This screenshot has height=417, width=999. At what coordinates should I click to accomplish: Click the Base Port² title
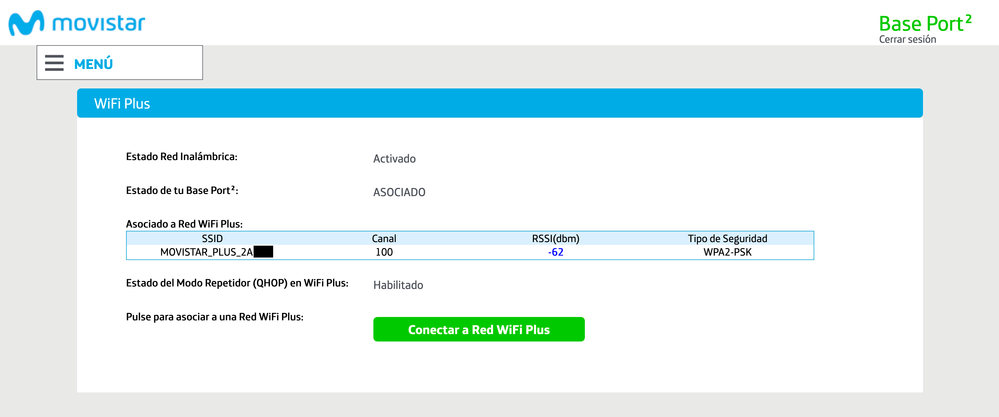[924, 22]
